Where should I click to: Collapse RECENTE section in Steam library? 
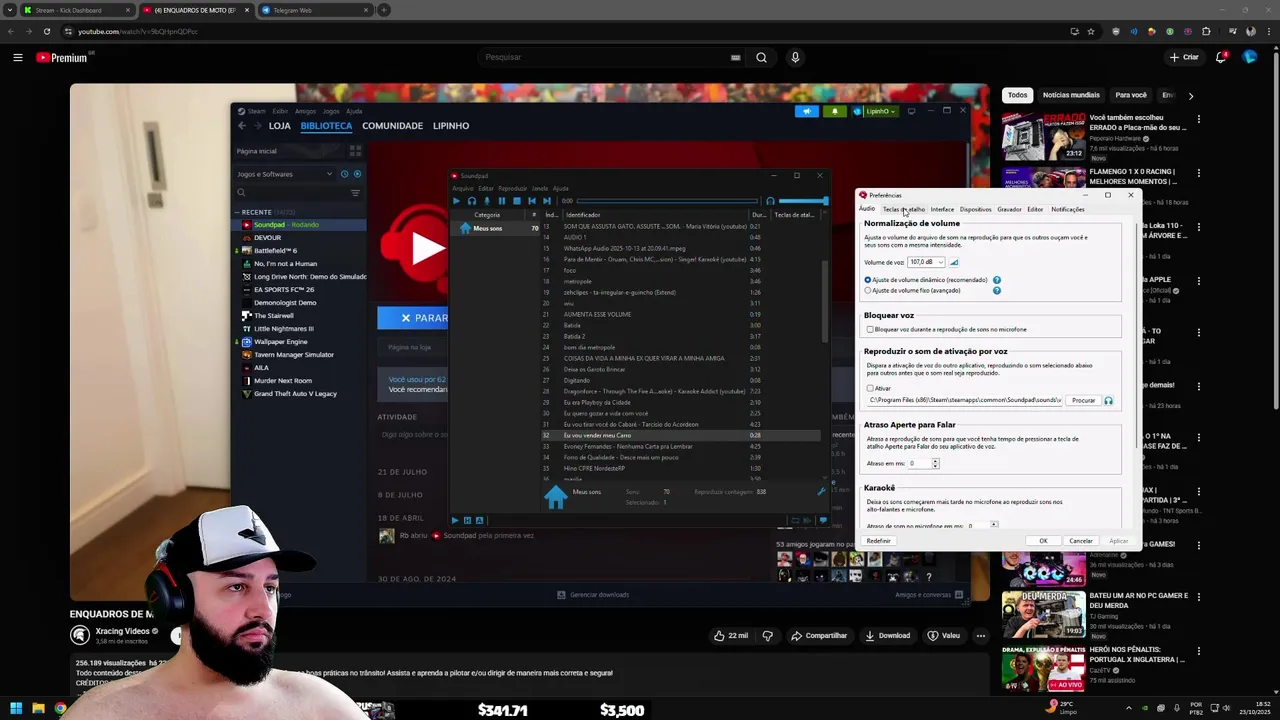[x=238, y=212]
